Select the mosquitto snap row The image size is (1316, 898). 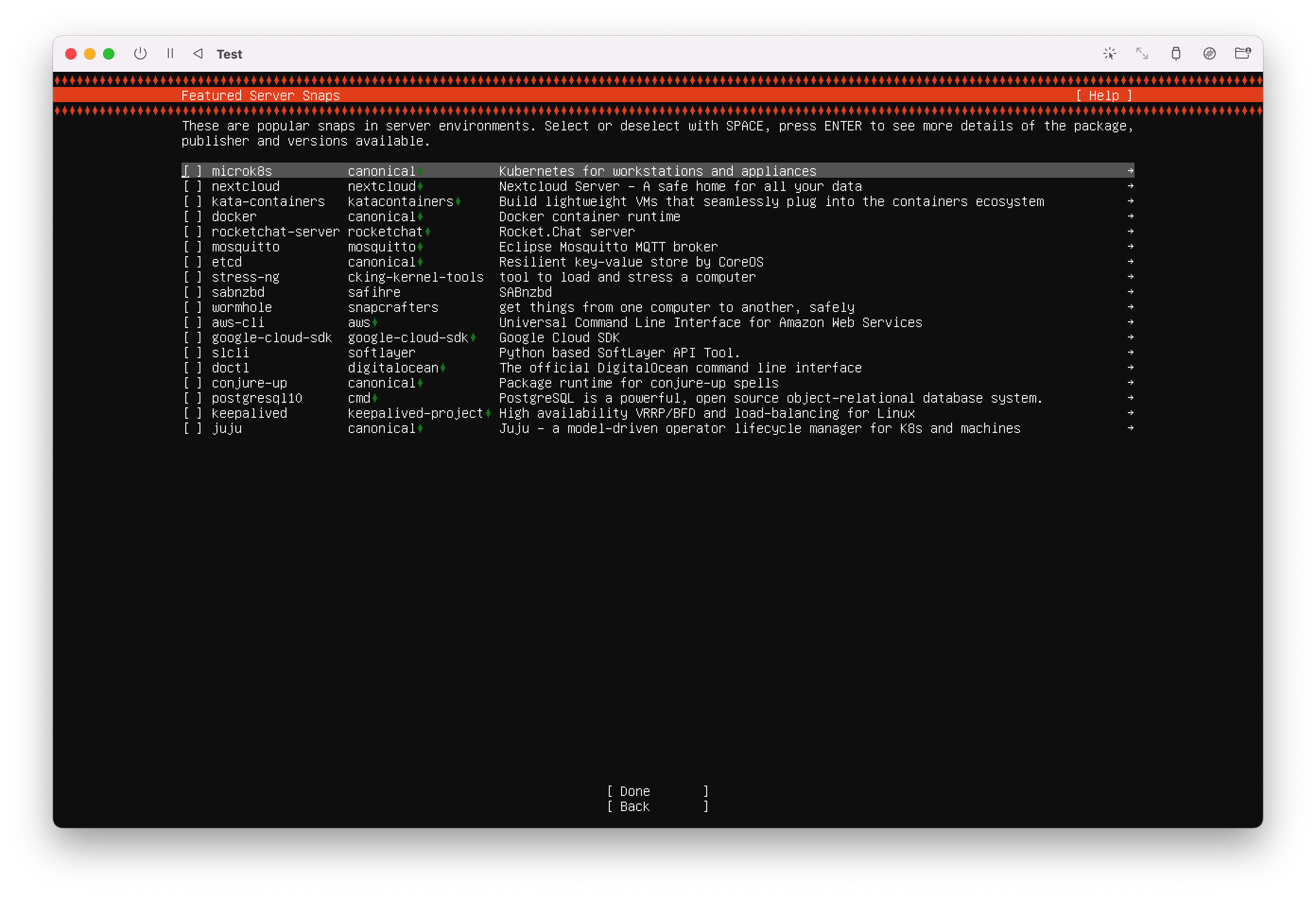[x=245, y=247]
